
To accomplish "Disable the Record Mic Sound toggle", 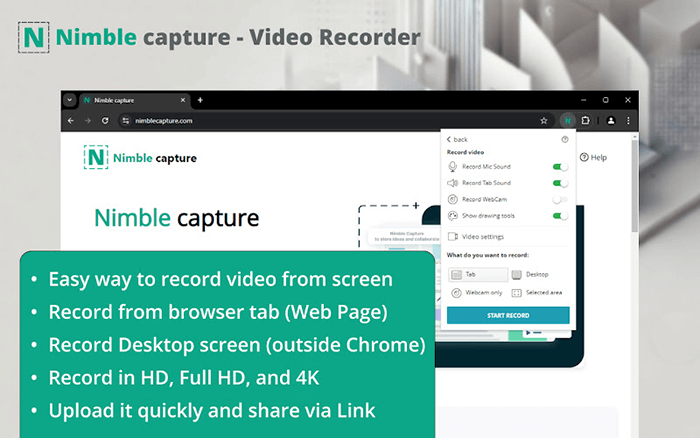I will click(x=560, y=167).
